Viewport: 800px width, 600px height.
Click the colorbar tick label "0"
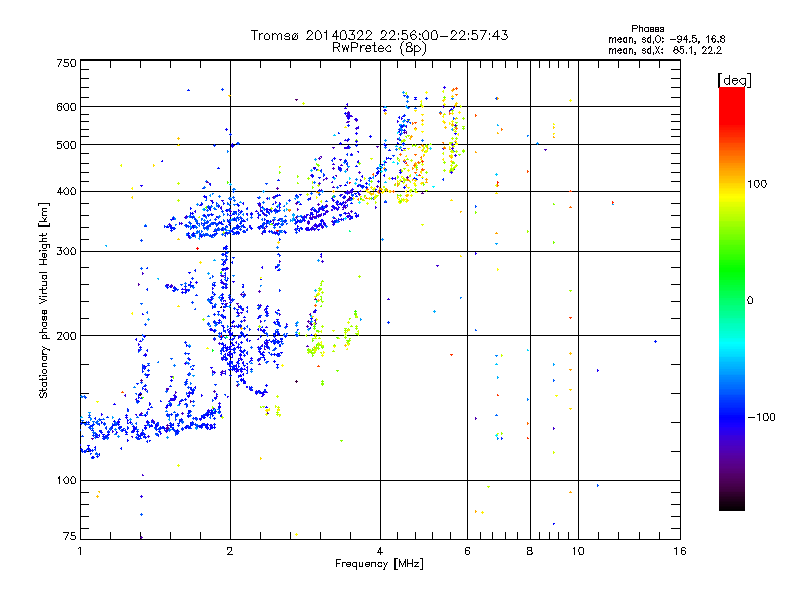pyautogui.click(x=749, y=300)
